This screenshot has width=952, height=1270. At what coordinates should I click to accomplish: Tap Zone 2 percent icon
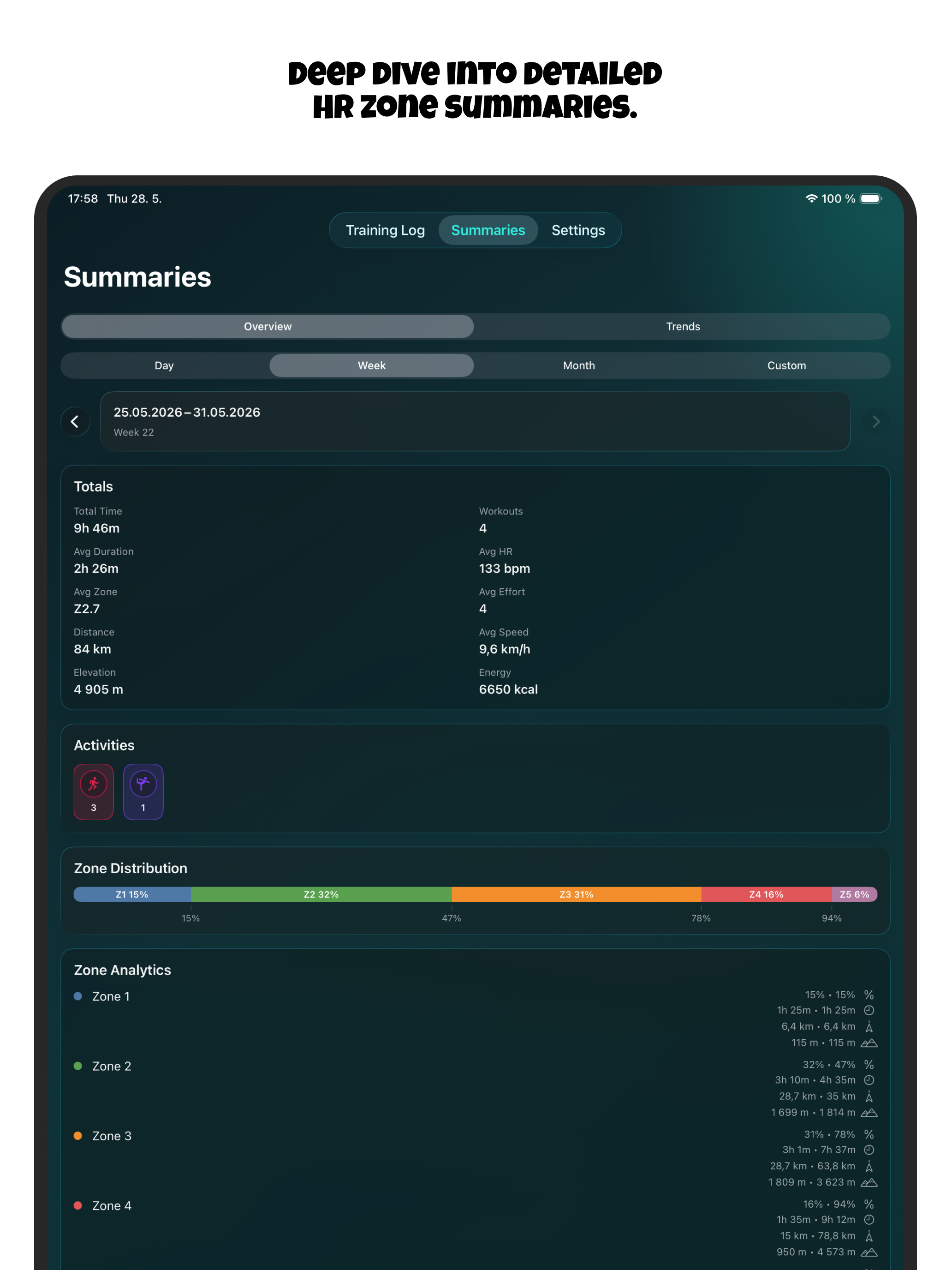[869, 1065]
